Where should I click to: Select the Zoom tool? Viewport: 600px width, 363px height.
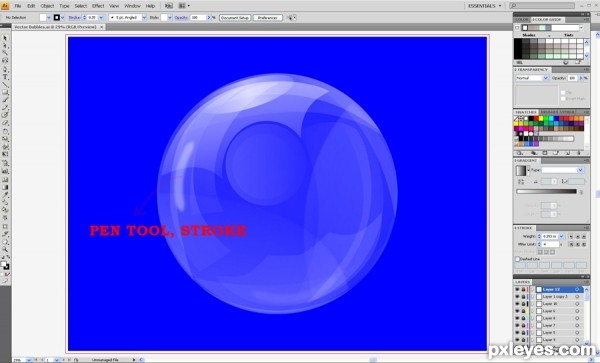[x=5, y=249]
